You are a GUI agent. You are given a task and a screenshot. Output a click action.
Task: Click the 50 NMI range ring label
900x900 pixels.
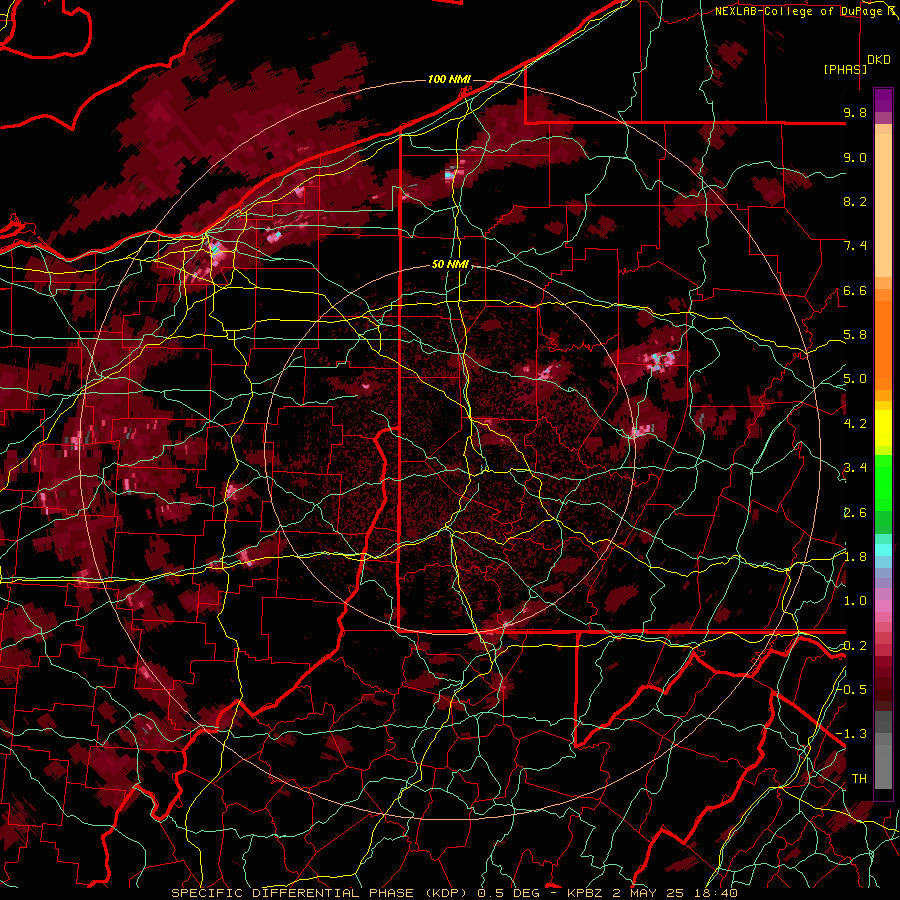click(x=451, y=265)
